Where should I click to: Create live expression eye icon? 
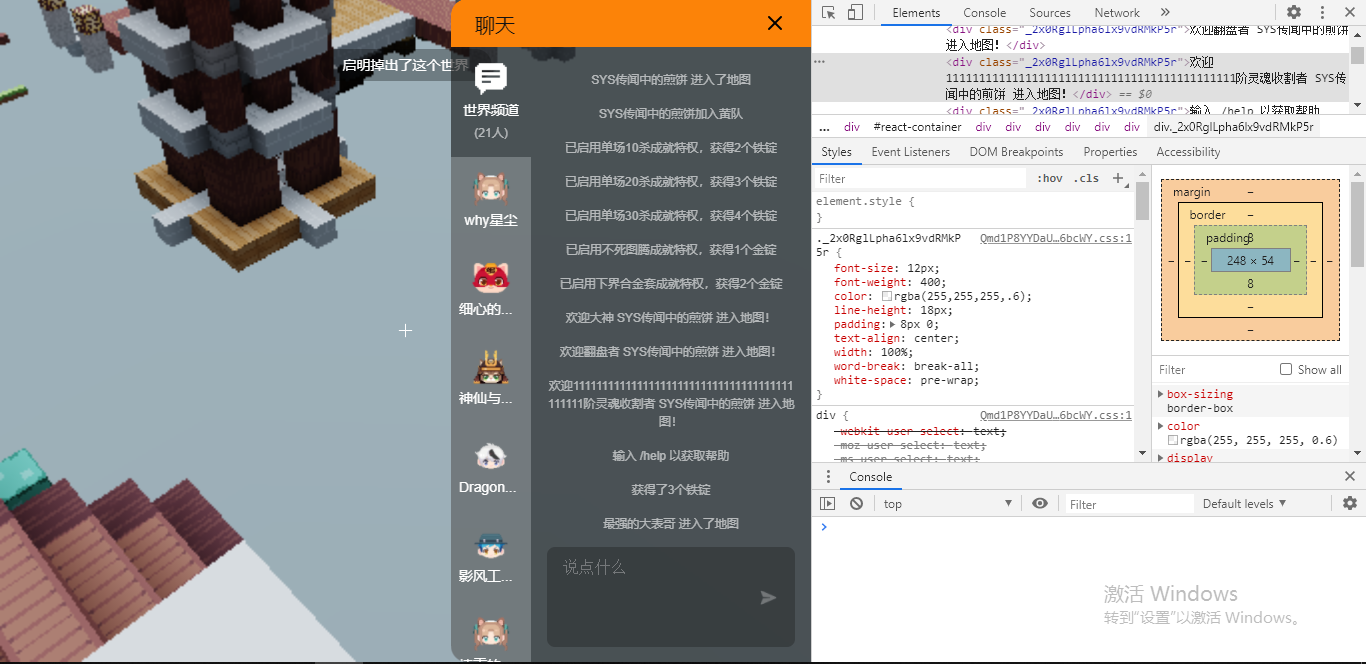[1040, 504]
